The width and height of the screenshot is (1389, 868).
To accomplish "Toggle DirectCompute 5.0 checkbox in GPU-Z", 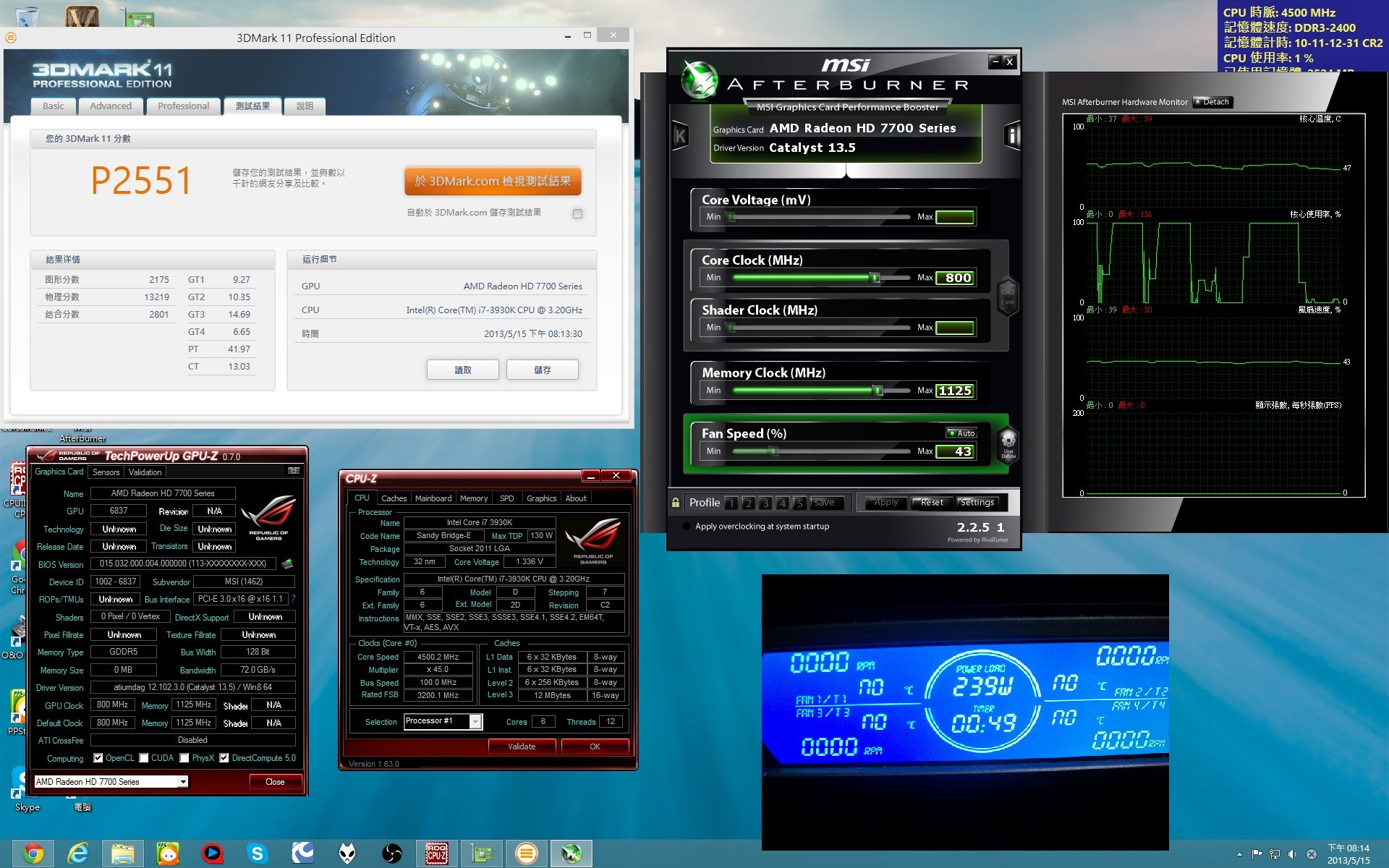I will pyautogui.click(x=224, y=758).
